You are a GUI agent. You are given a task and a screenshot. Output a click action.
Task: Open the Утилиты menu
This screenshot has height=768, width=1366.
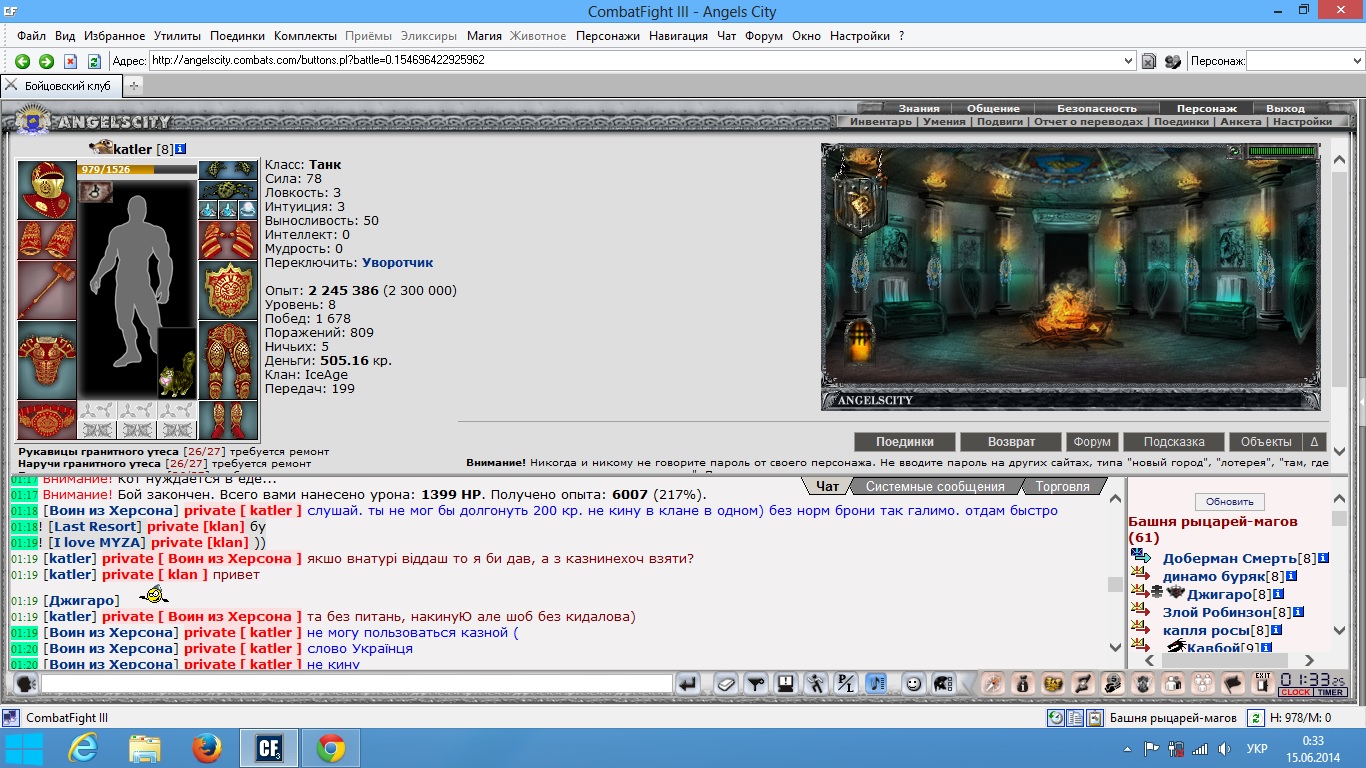(178, 36)
